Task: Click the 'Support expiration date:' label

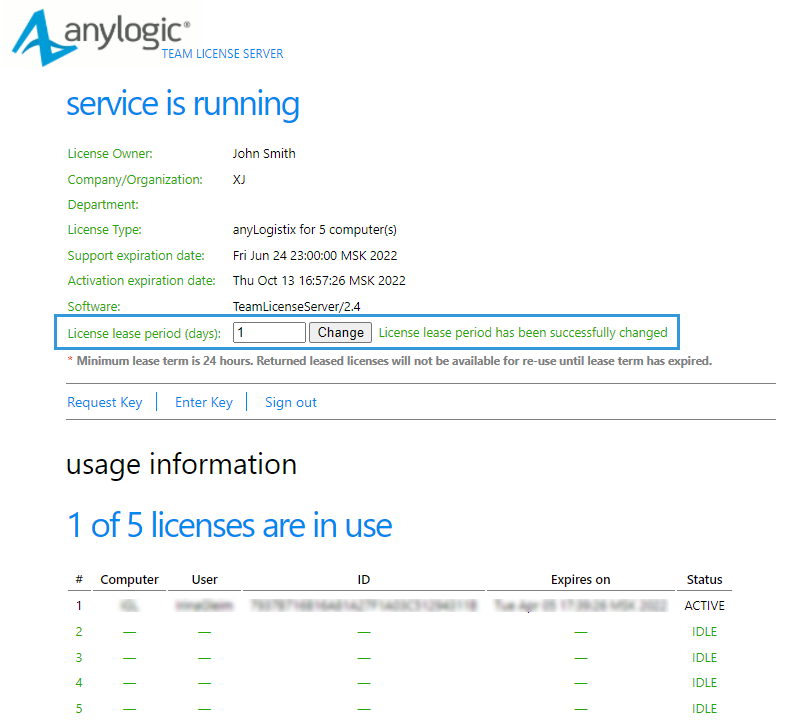Action: [x=136, y=256]
